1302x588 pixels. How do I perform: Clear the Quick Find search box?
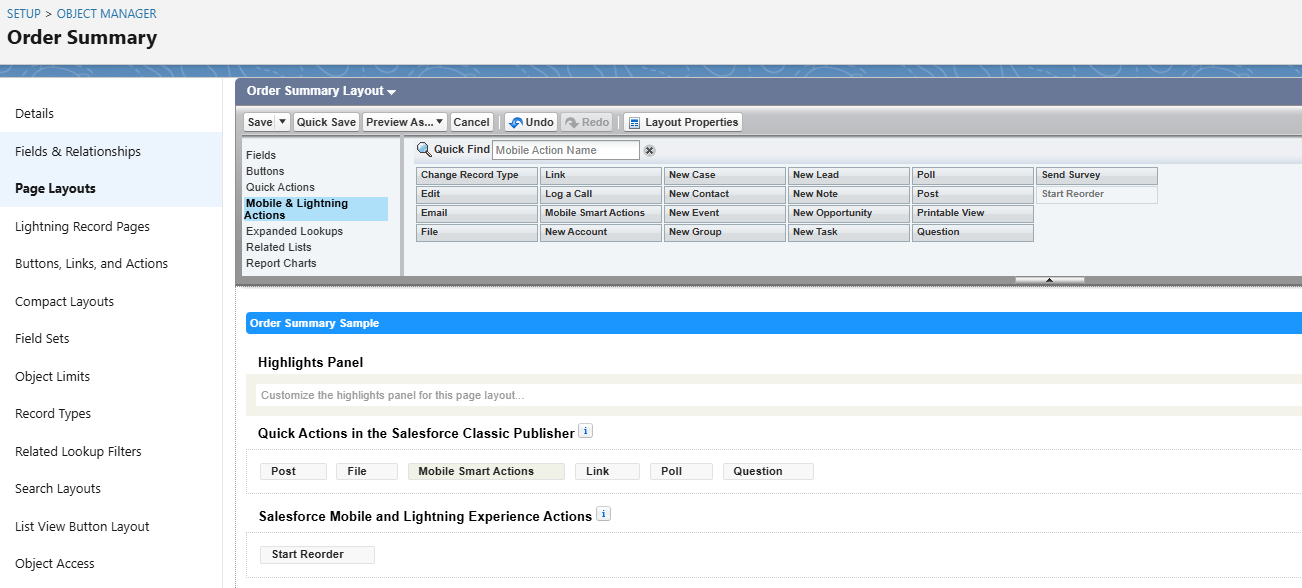(649, 150)
